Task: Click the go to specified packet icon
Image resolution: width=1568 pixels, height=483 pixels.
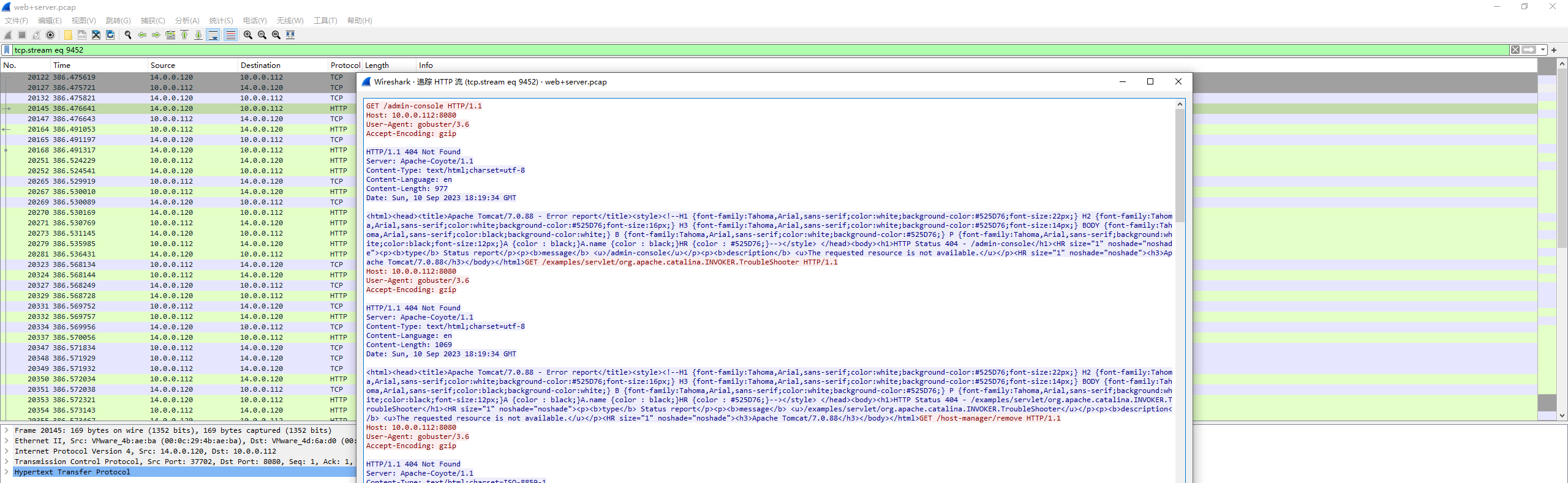Action: click(x=170, y=35)
